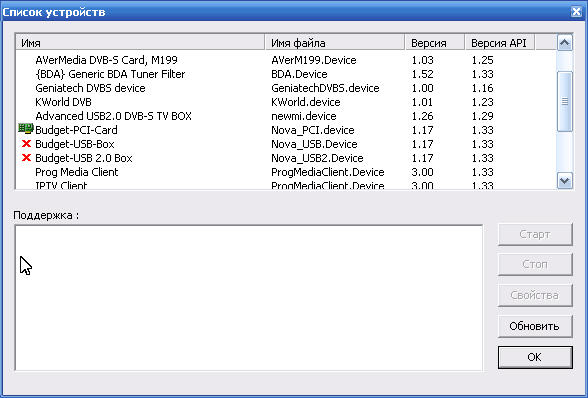Click the scroll up arrow of device list

pos(565,42)
